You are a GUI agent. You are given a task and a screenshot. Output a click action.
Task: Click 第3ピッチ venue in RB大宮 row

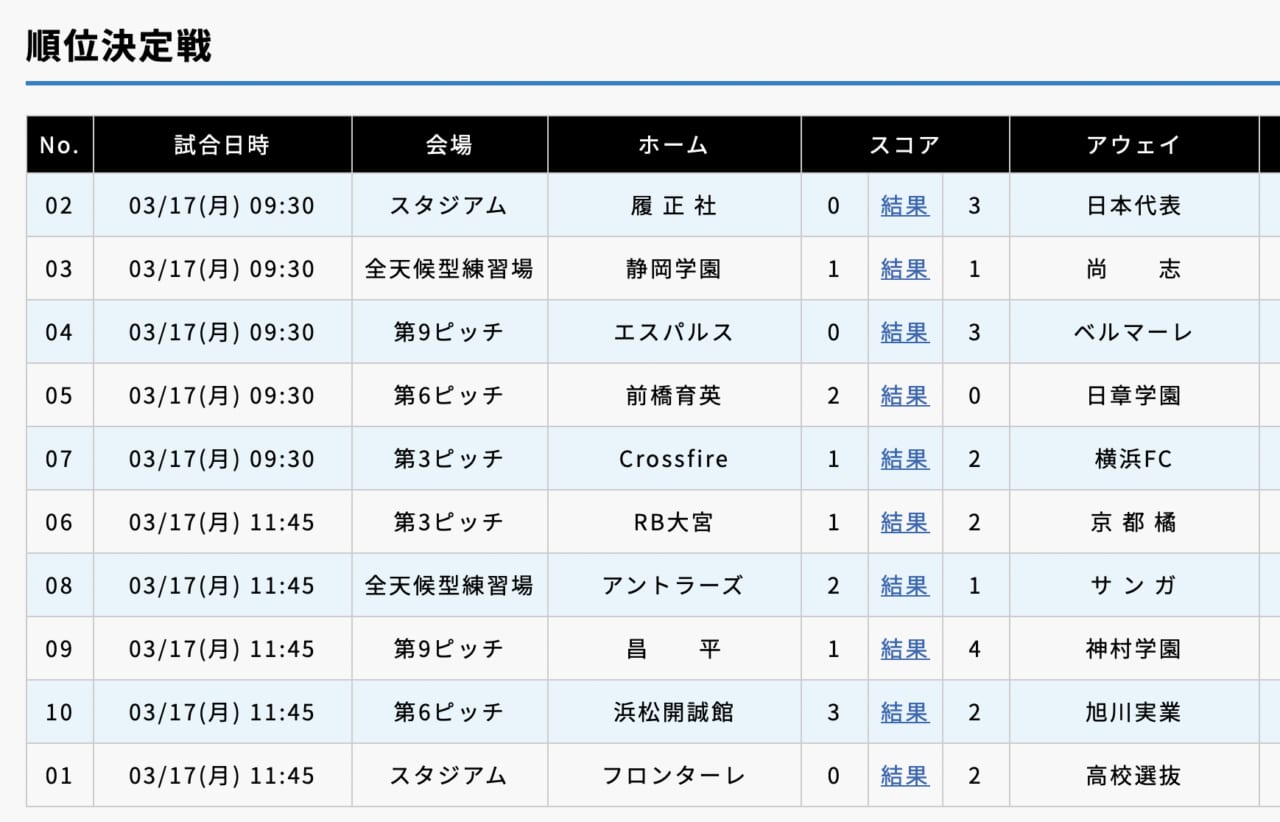click(449, 522)
